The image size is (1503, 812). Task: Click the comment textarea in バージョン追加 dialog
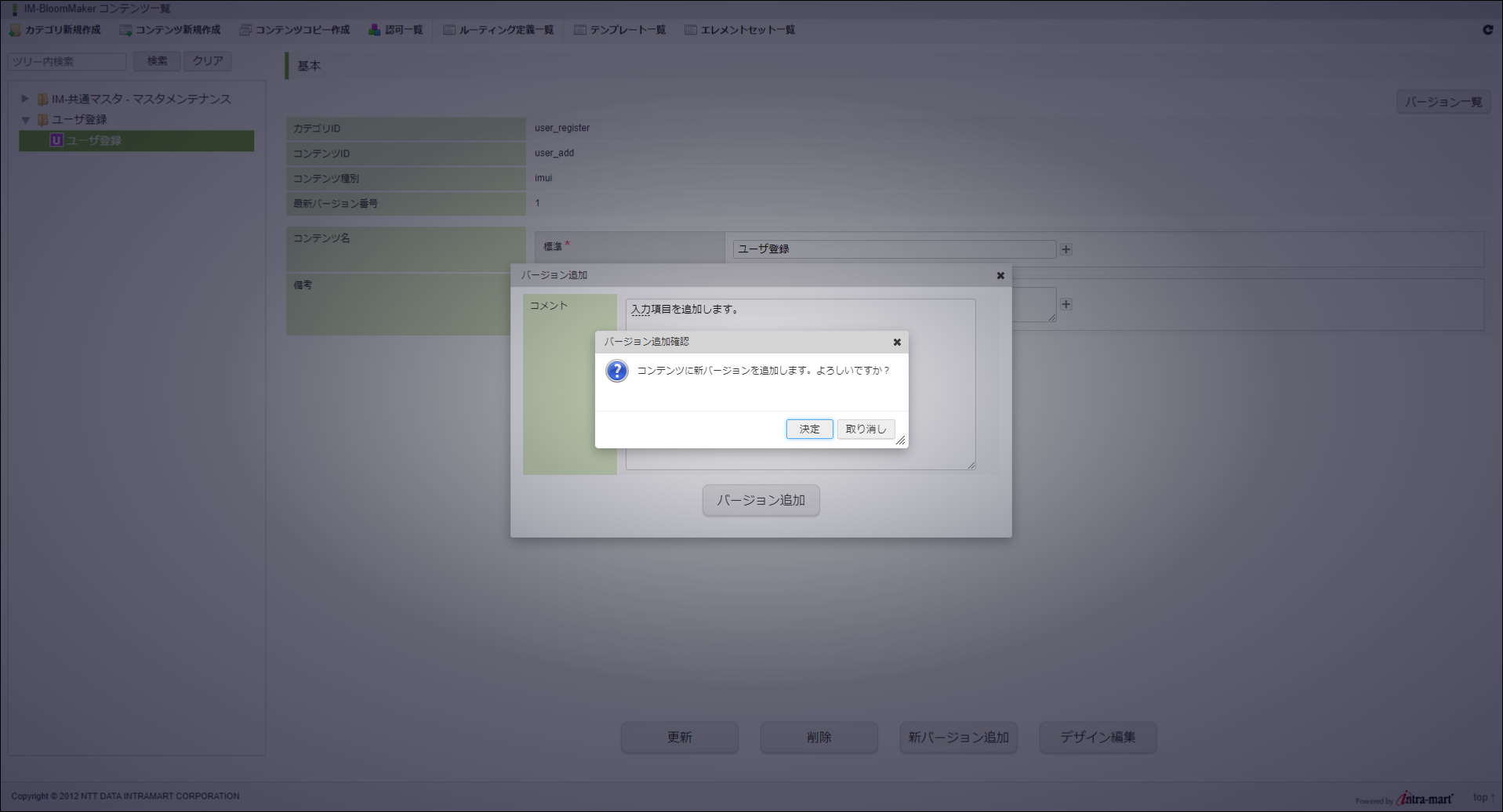pyautogui.click(x=801, y=384)
